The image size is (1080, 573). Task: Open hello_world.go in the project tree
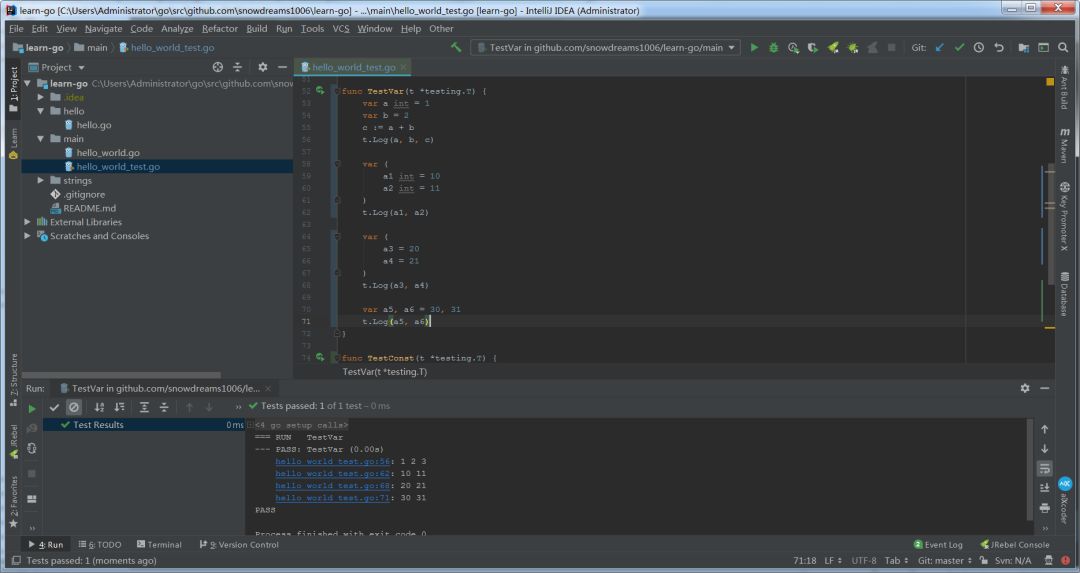point(108,153)
